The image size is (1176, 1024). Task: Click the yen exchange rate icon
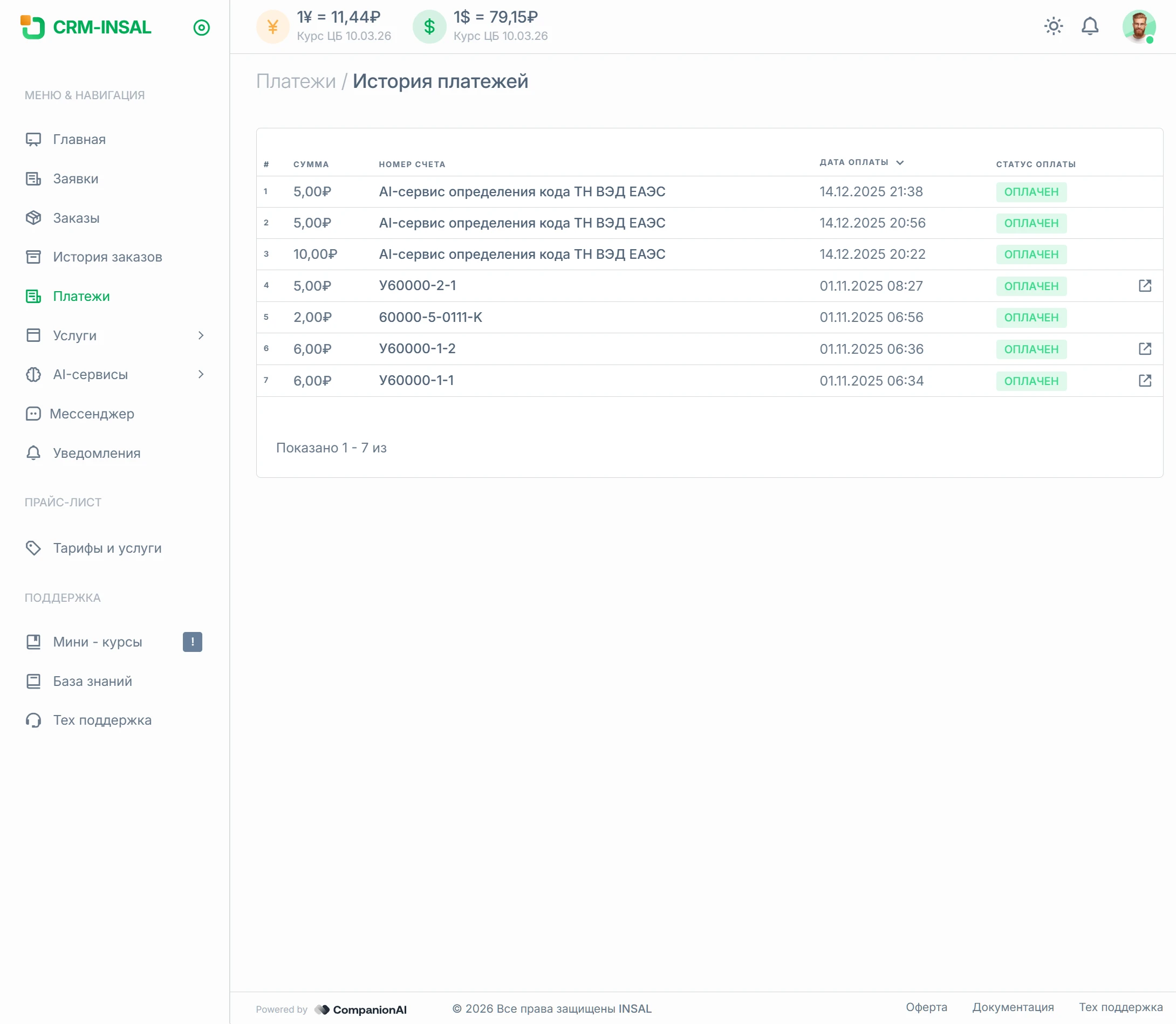pyautogui.click(x=273, y=27)
